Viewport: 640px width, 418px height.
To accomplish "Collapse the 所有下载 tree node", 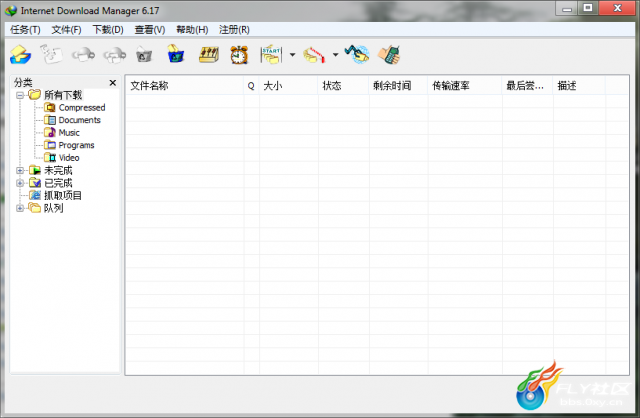I will pos(20,96).
